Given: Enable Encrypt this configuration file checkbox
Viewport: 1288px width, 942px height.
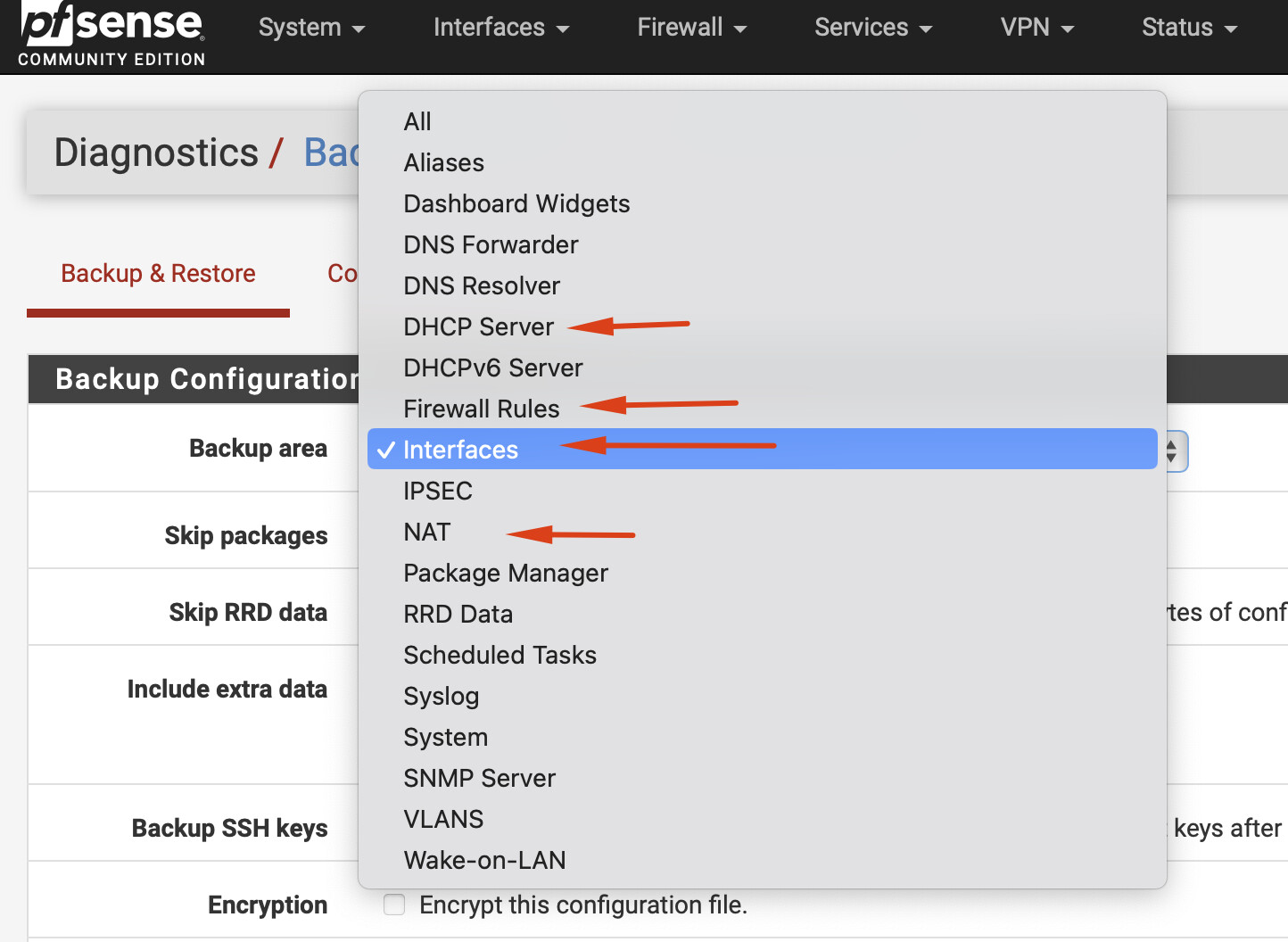Looking at the screenshot, I should click(394, 905).
